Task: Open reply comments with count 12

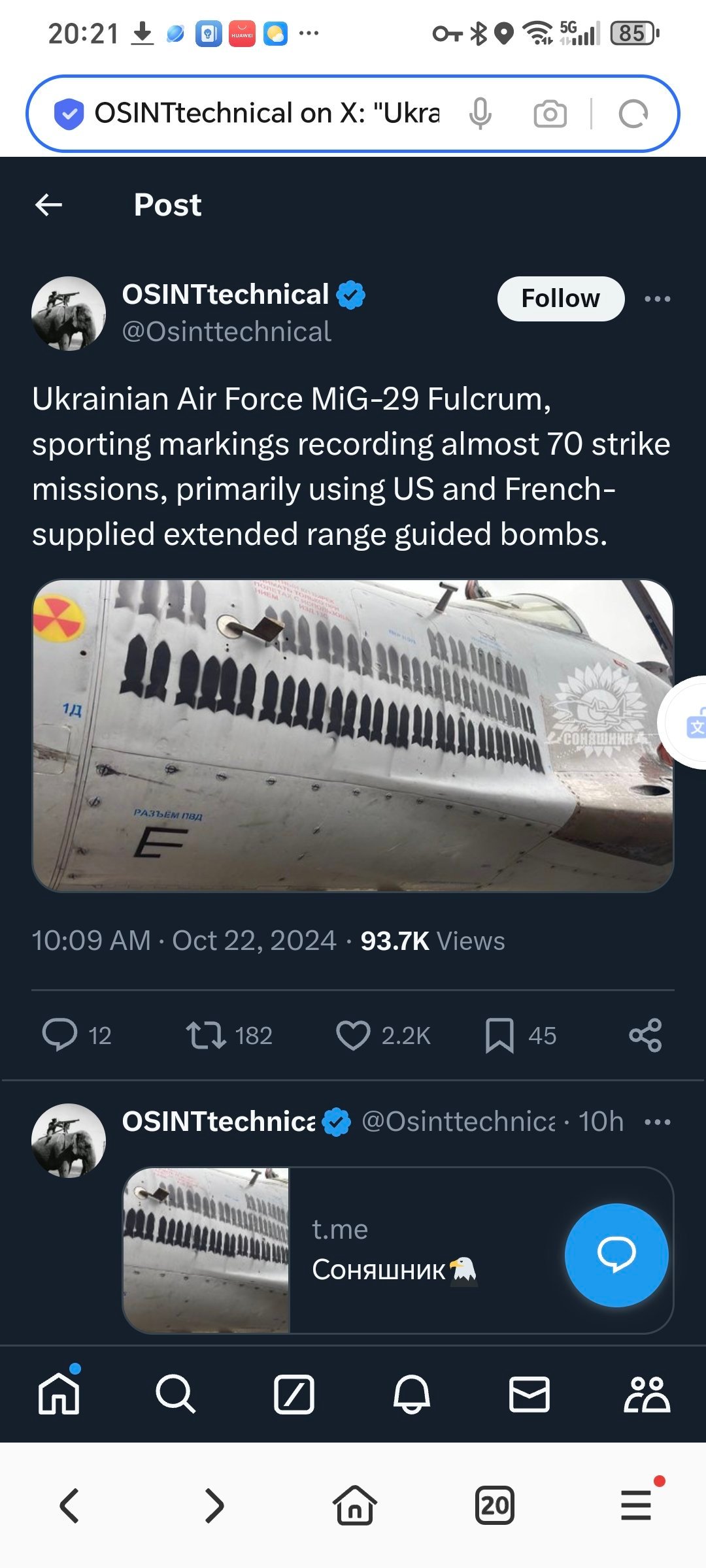Action: tap(76, 1036)
